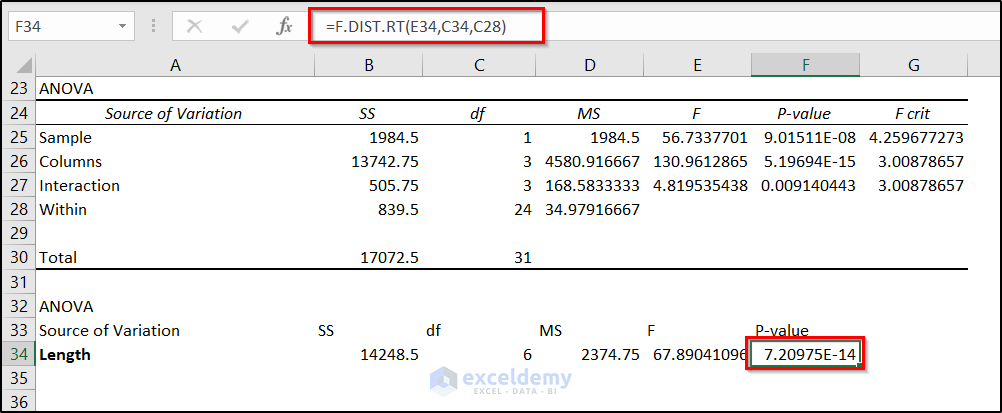
Task: Click the SS value 14248.5
Action: 390,355
